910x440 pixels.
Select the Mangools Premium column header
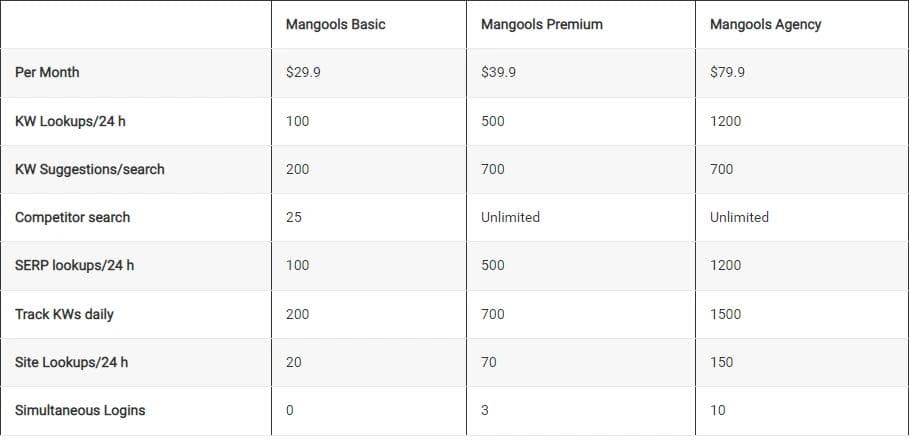coord(542,24)
